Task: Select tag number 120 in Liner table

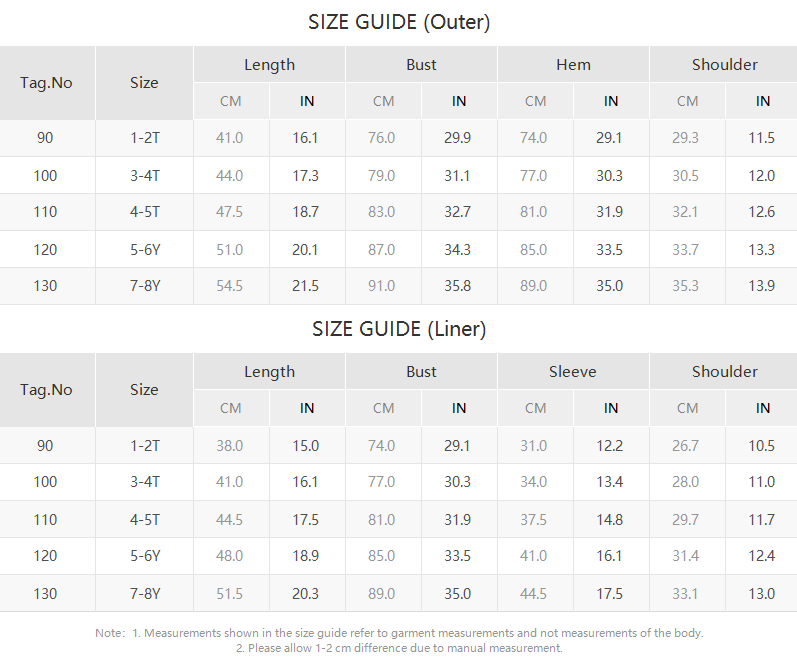Action: 46,556
